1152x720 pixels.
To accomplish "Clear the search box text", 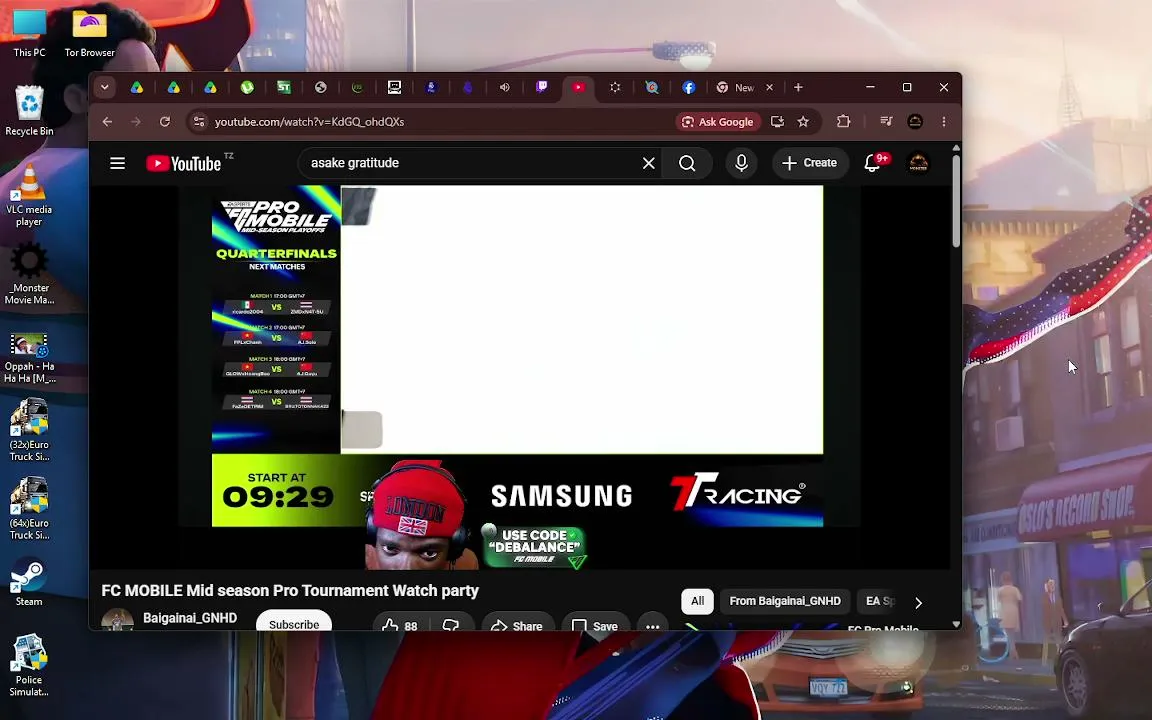I will point(648,163).
